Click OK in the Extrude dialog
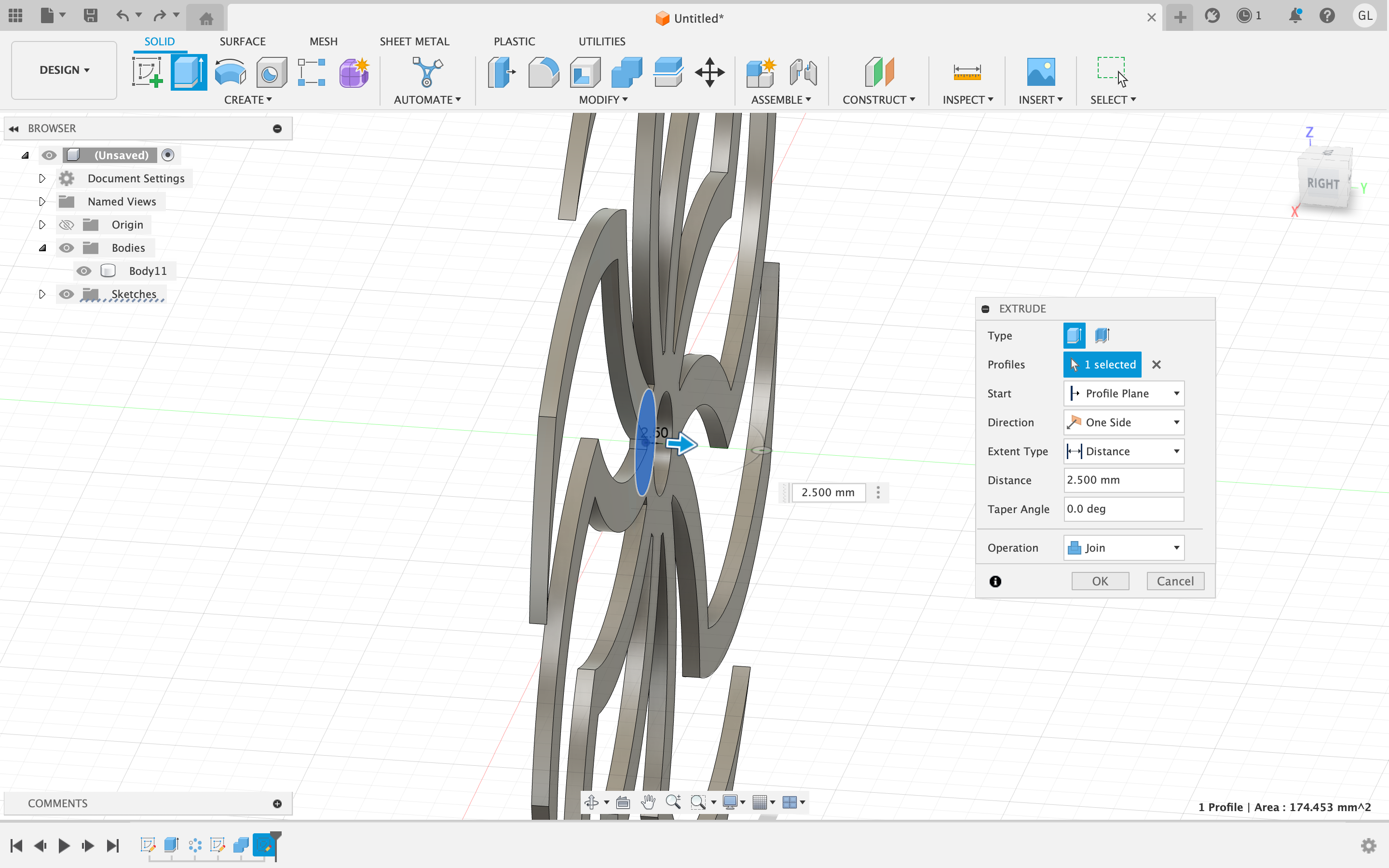1389x868 pixels. click(x=1100, y=581)
